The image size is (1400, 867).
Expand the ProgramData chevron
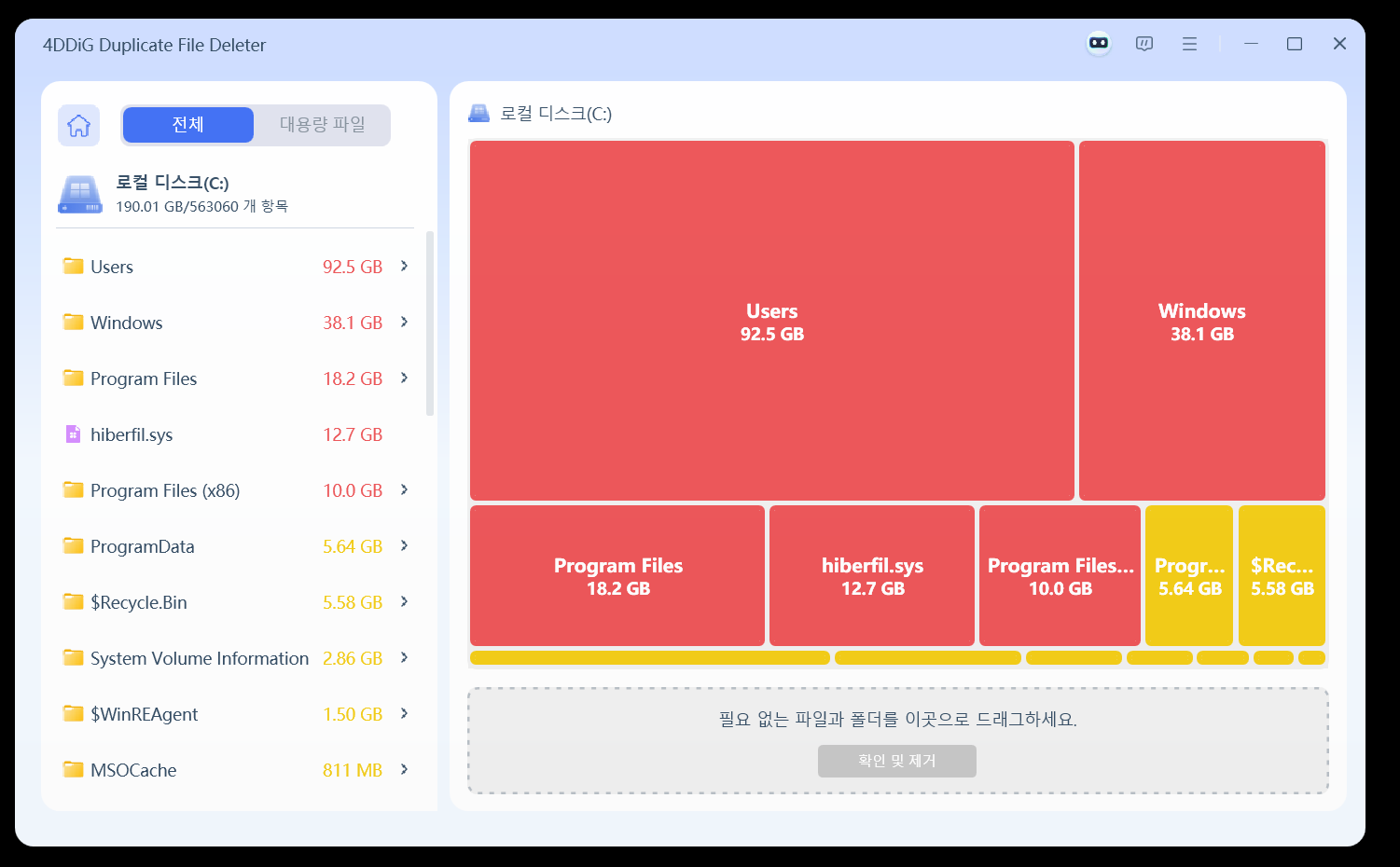pos(404,545)
